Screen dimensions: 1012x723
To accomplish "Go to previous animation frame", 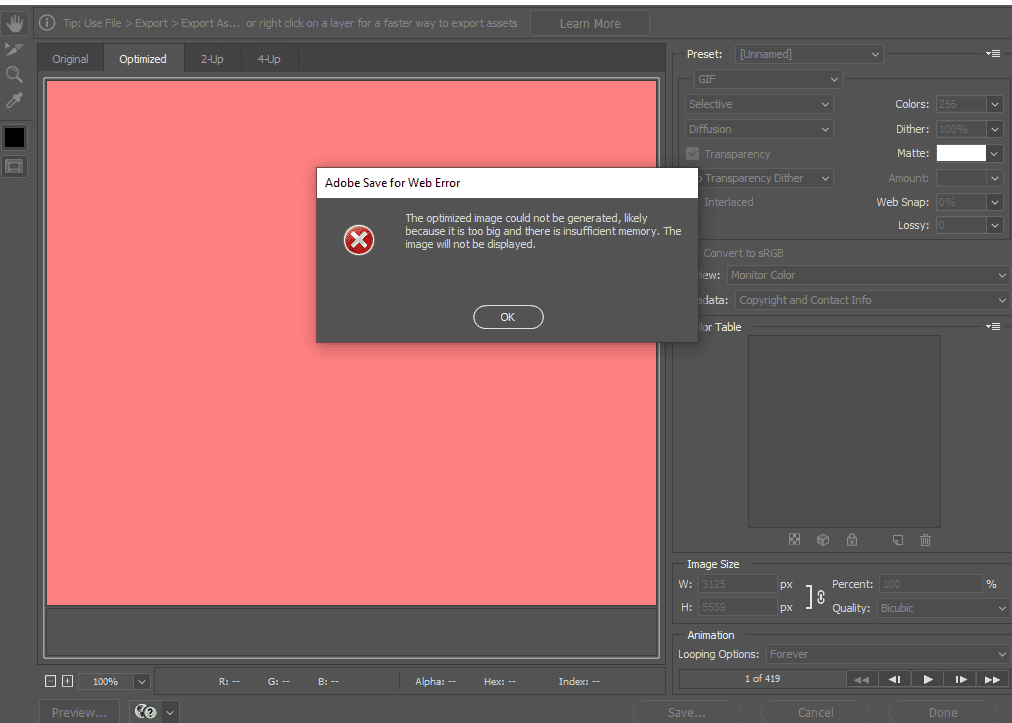I will click(x=895, y=679).
